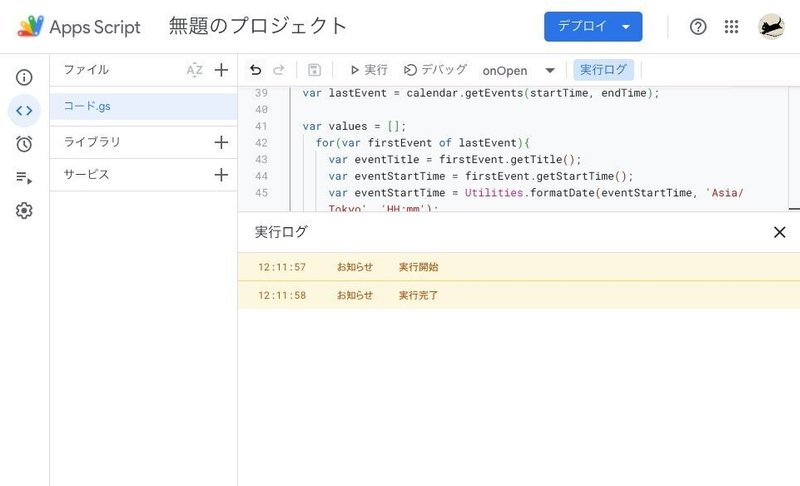Click line 43 eventTitle assignment
The image size is (800, 486).
(x=455, y=160)
